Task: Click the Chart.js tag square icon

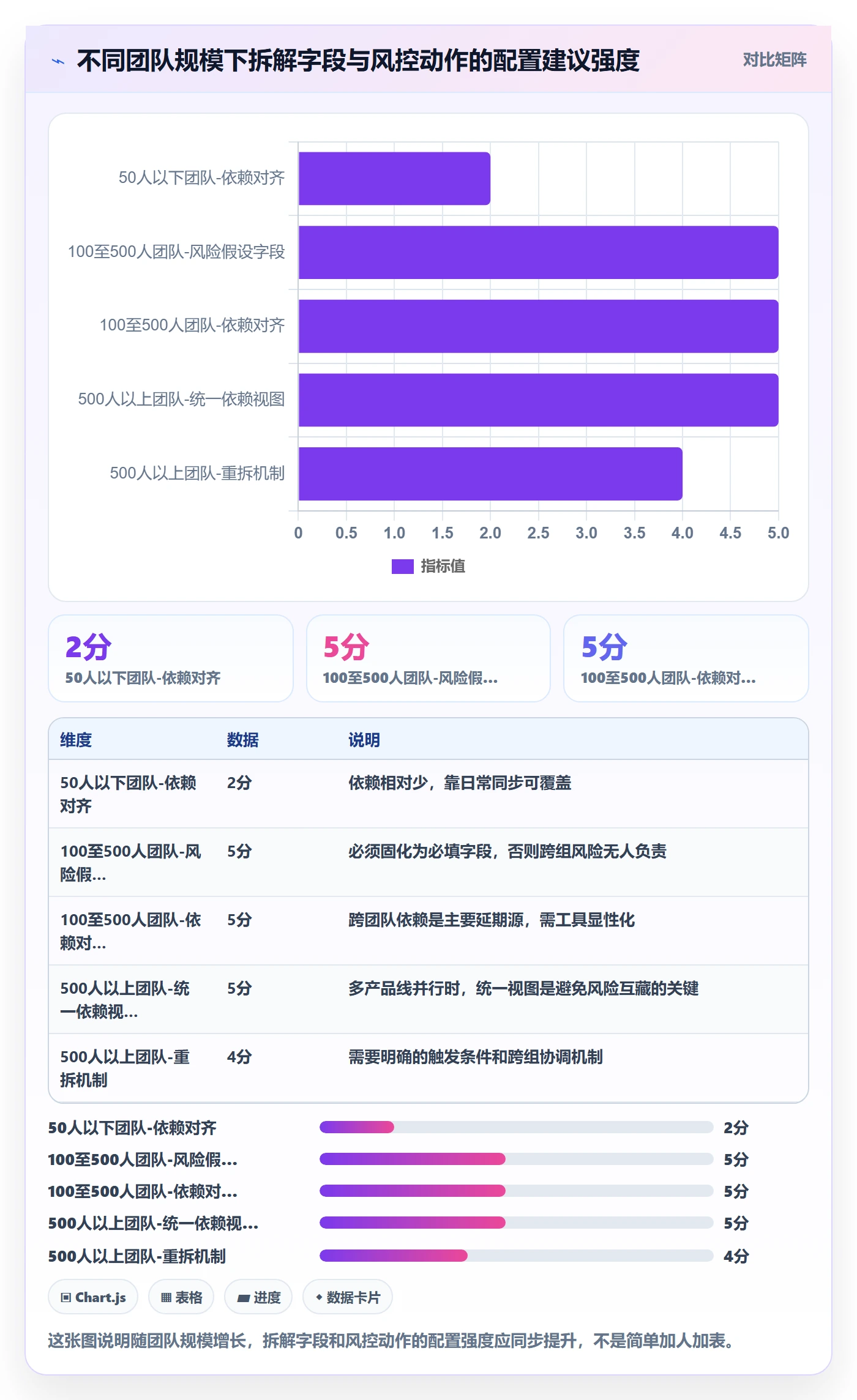Action: (x=65, y=1298)
